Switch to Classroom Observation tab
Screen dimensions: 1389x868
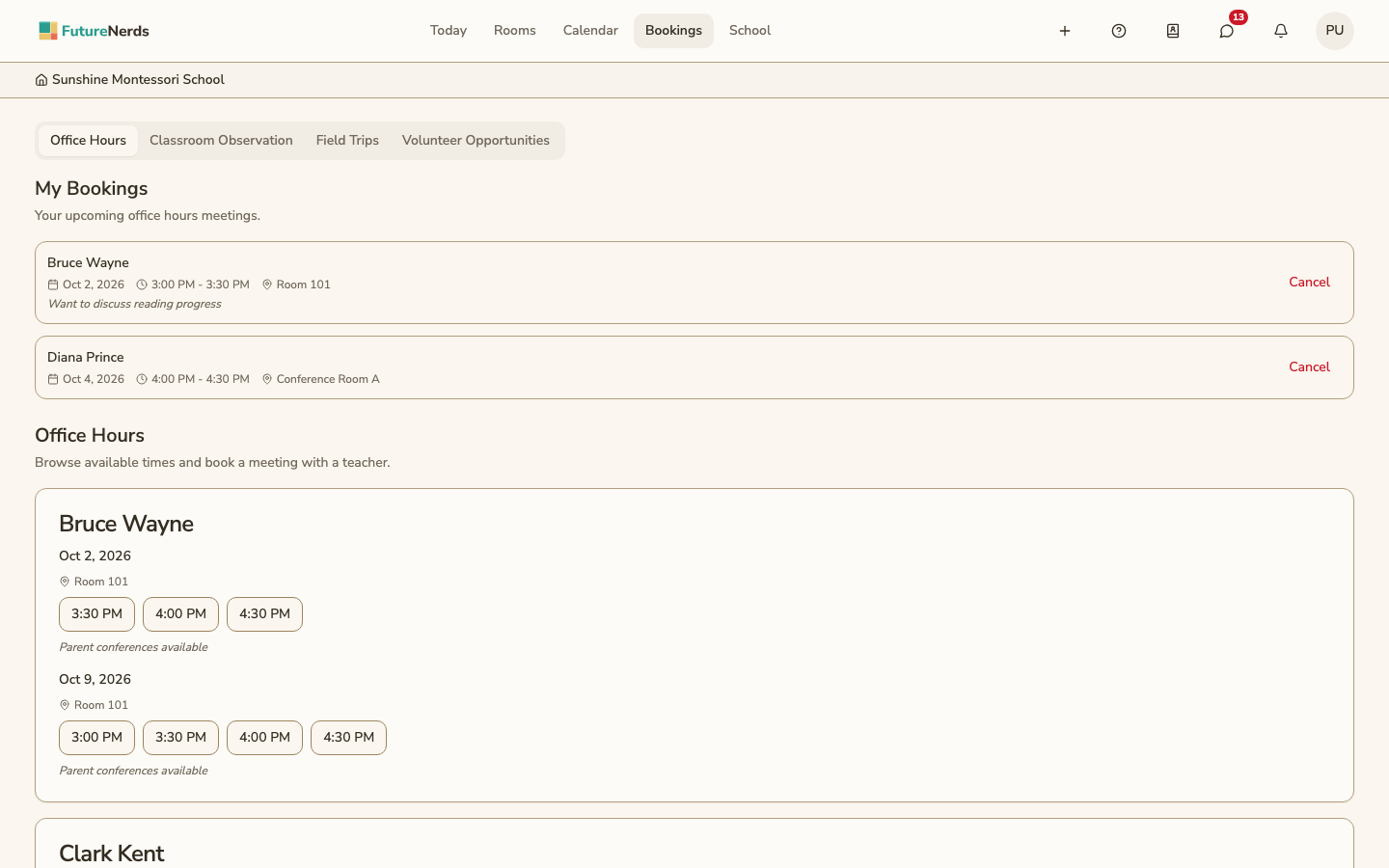pos(221,141)
